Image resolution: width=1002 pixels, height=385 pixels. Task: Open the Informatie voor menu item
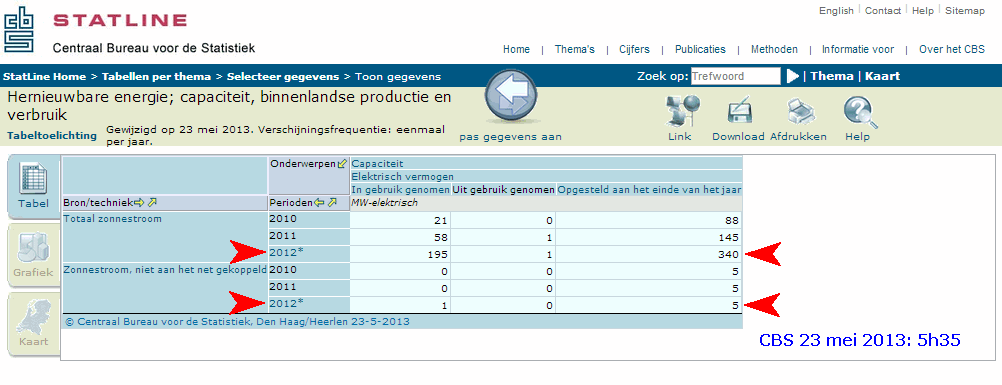pos(858,49)
